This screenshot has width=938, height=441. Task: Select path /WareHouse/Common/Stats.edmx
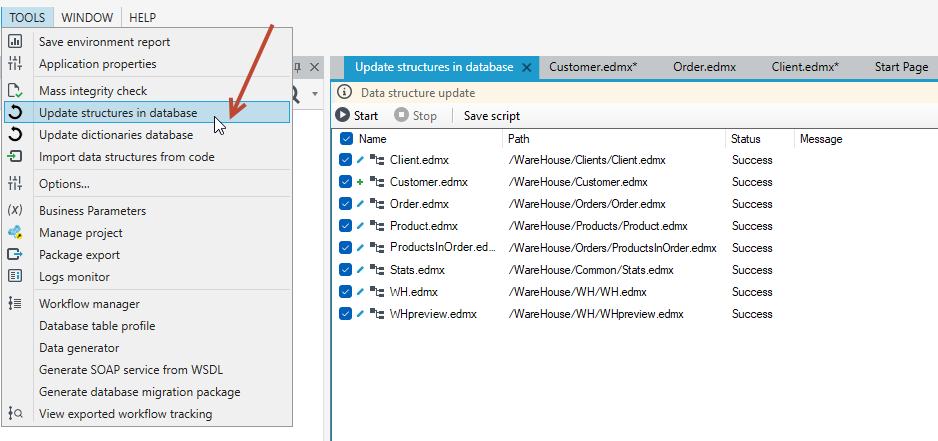click(590, 270)
